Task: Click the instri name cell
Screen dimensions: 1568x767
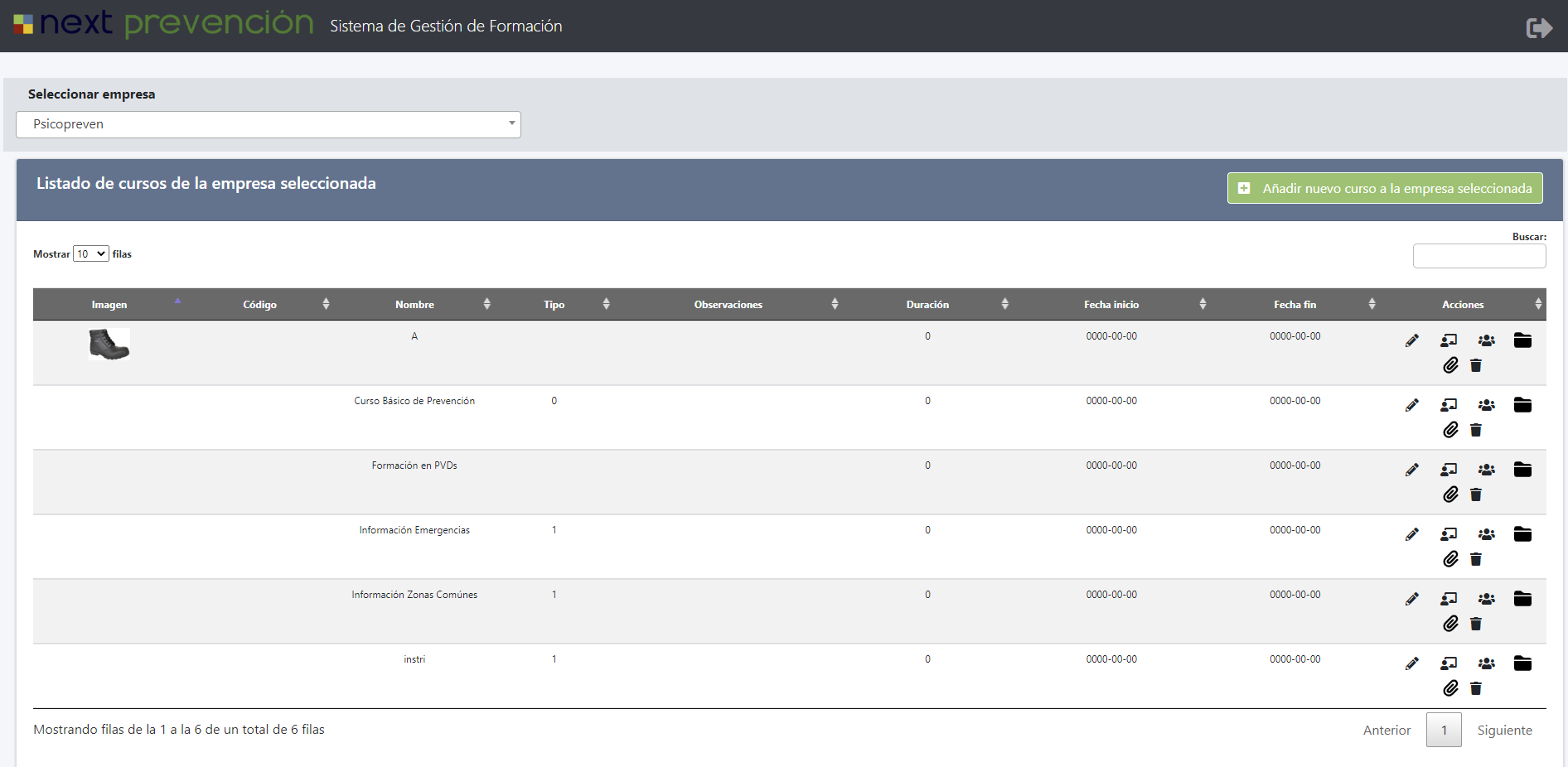Action: pyautogui.click(x=414, y=659)
